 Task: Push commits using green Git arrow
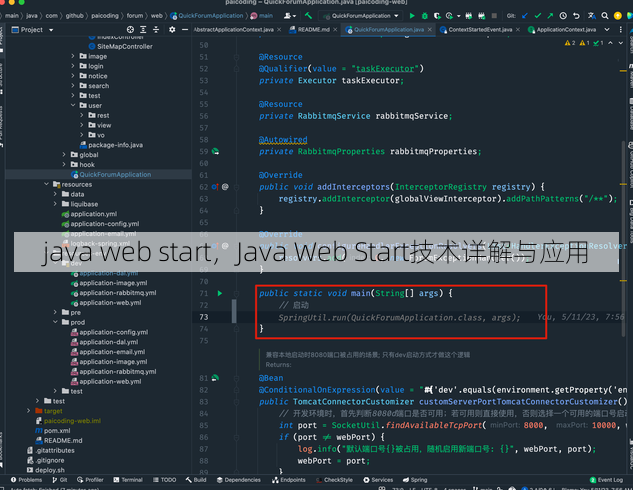click(x=550, y=16)
